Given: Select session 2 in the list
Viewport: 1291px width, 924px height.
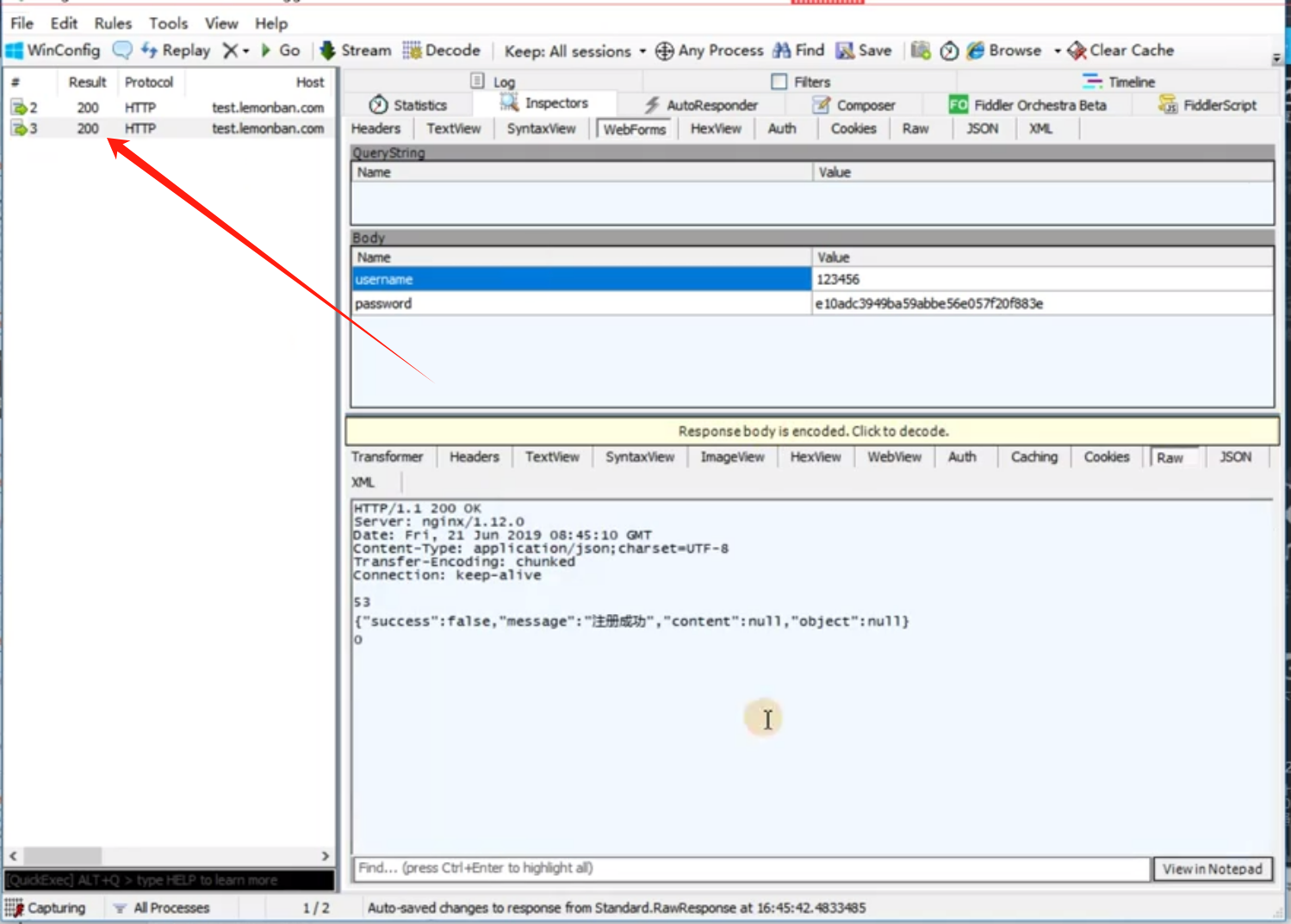Looking at the screenshot, I should pyautogui.click(x=169, y=108).
